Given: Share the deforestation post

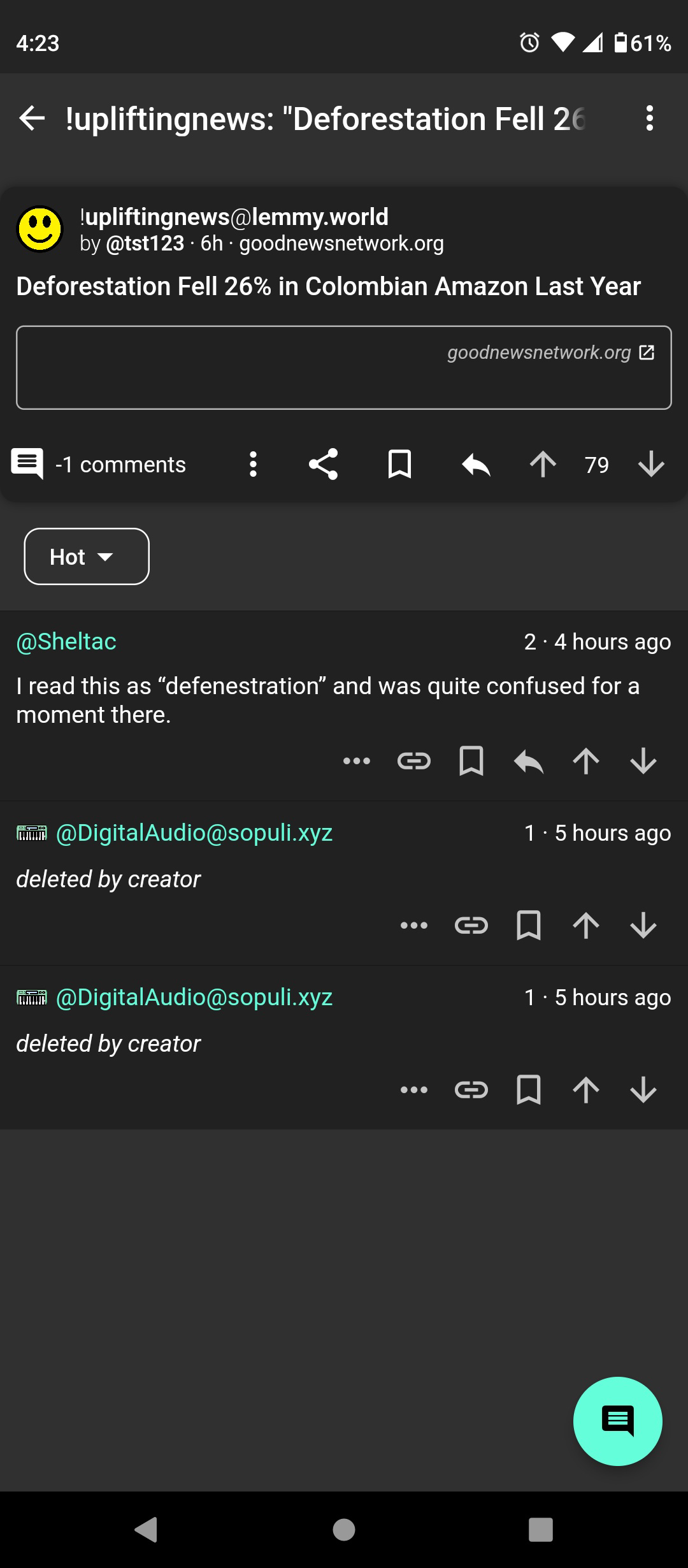Looking at the screenshot, I should (x=323, y=465).
